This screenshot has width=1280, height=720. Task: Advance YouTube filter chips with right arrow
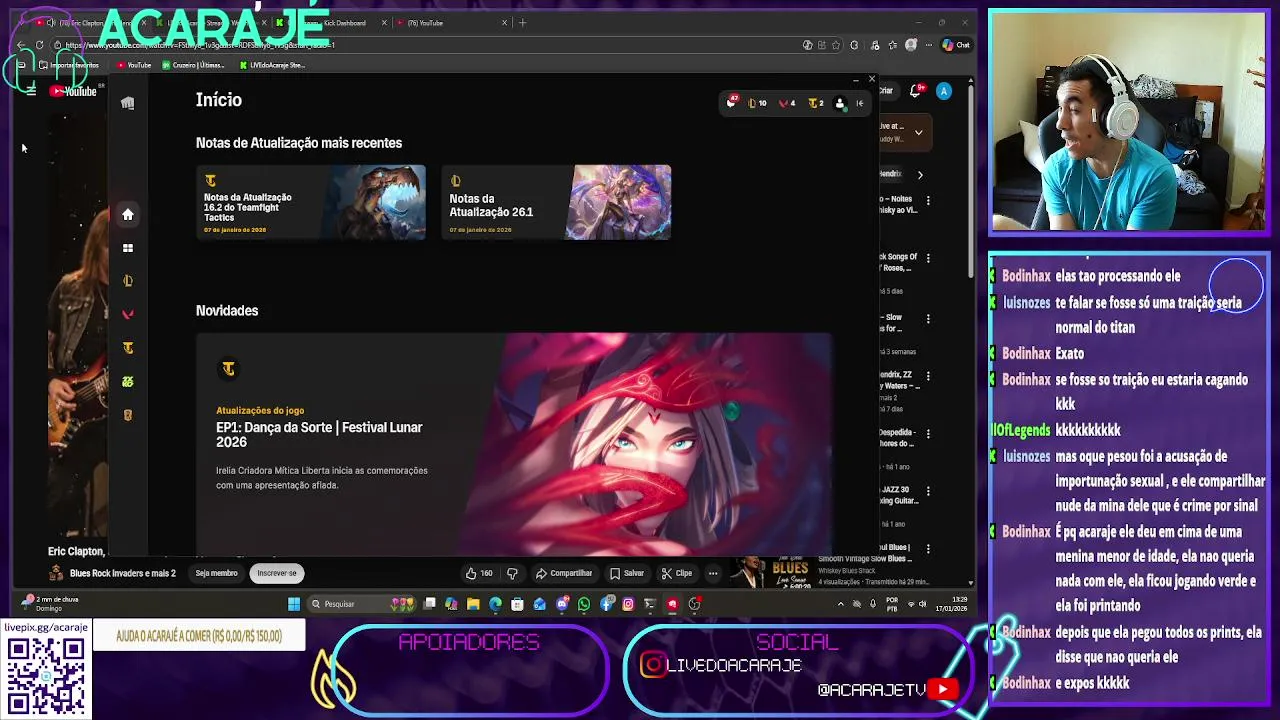point(920,174)
